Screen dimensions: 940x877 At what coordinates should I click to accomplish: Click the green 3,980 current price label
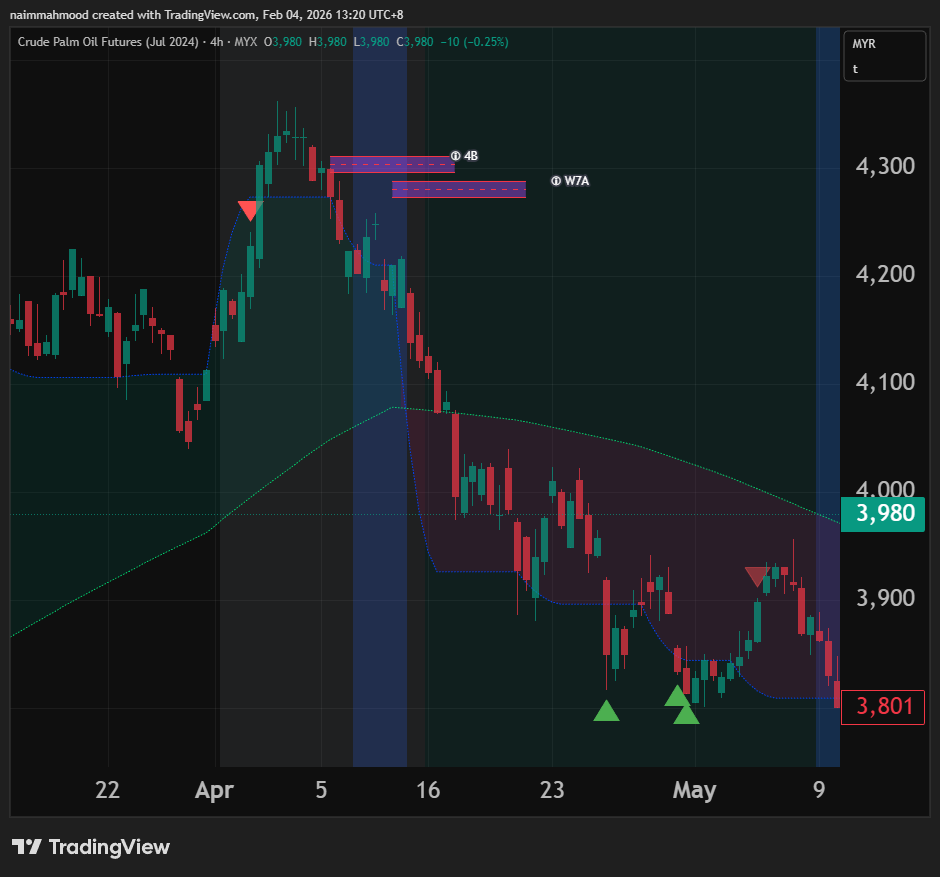[x=882, y=515]
